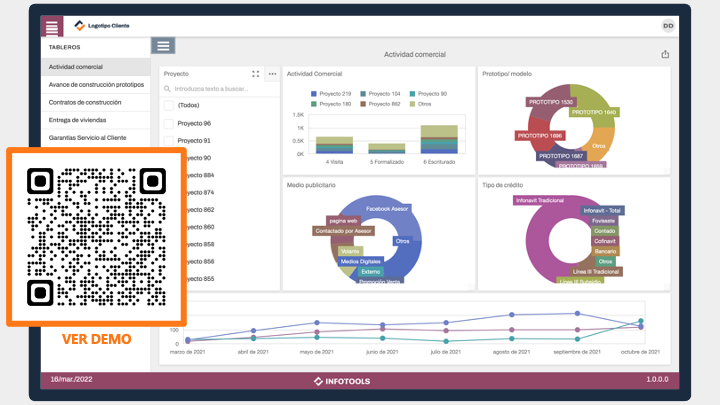Viewport: 720px width, 405px height.
Task: Click the Tipo de crédito panel title
Action: click(502, 185)
